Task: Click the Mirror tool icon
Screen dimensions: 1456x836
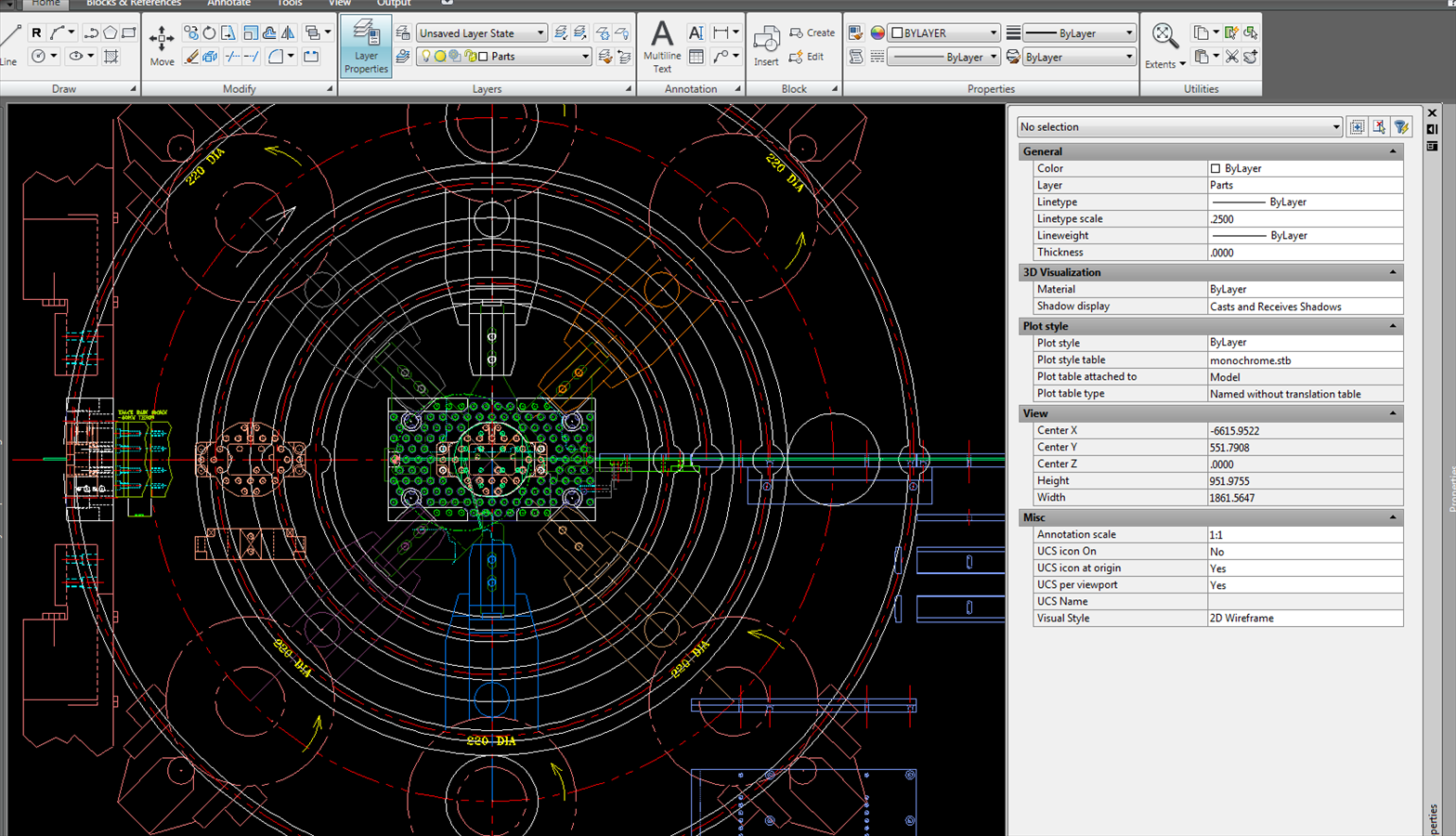Action: 288,33
